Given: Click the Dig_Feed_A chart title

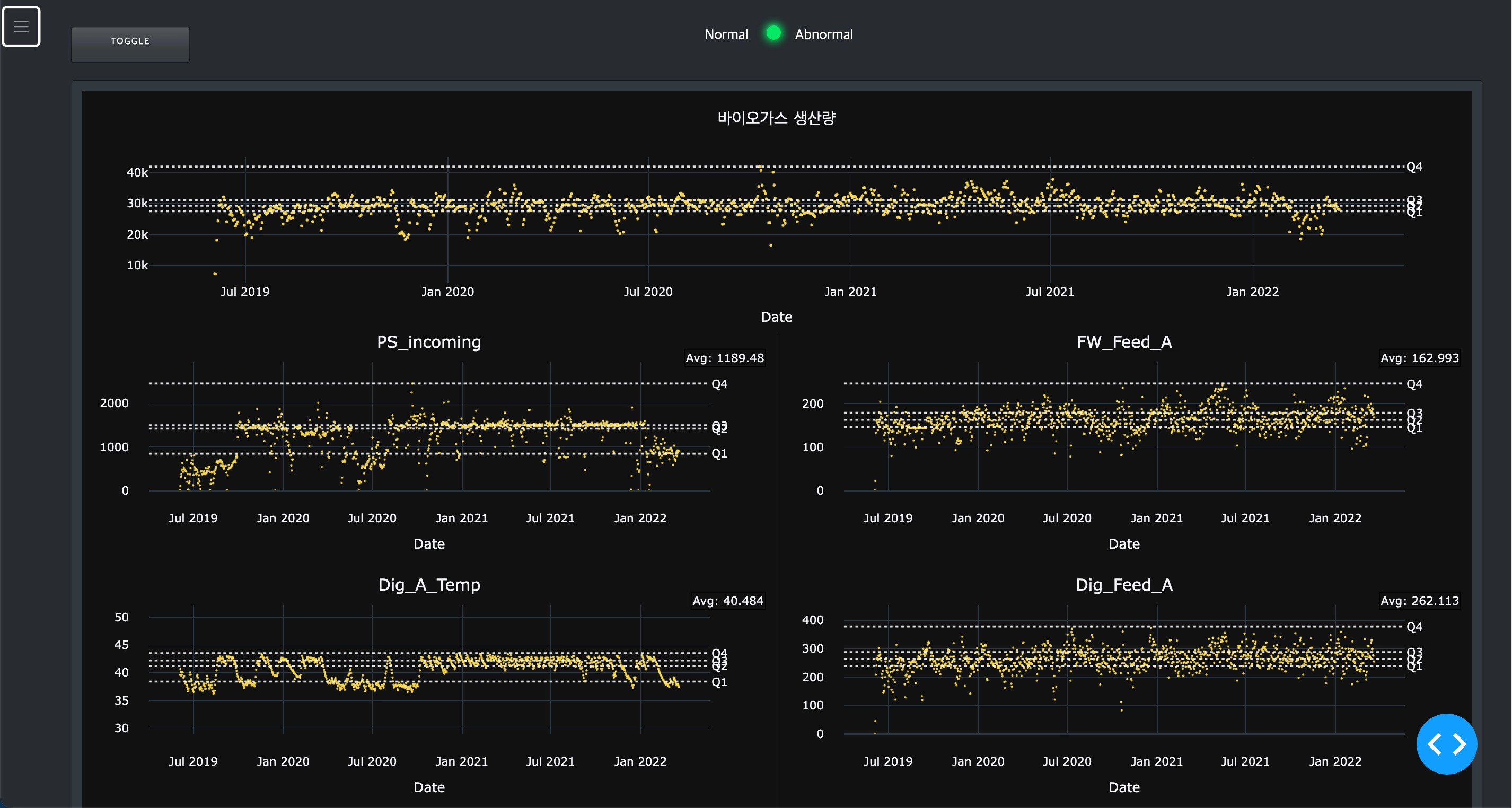Looking at the screenshot, I should pos(1124,584).
